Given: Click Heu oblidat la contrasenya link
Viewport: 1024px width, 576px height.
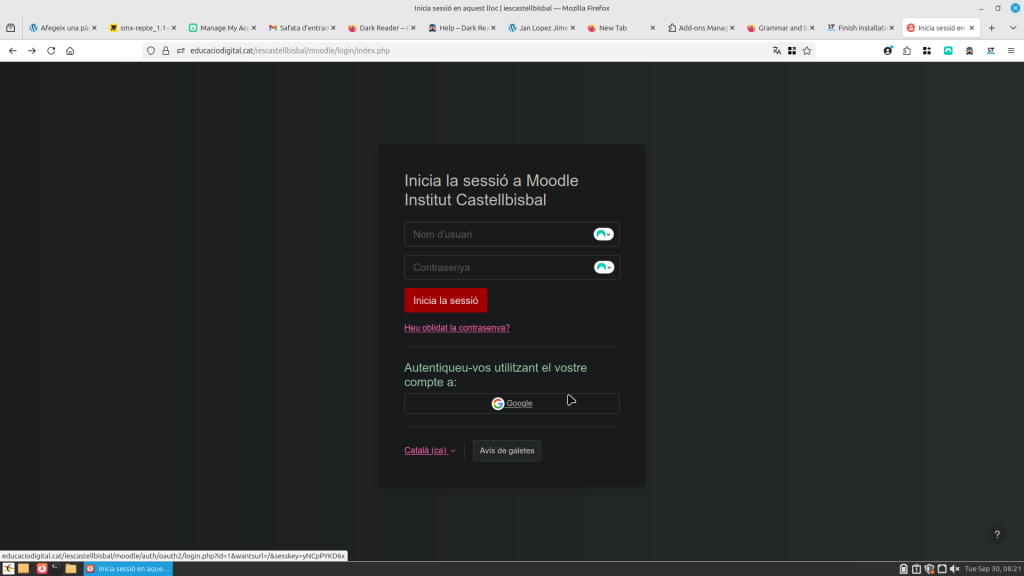Looking at the screenshot, I should pos(456,328).
